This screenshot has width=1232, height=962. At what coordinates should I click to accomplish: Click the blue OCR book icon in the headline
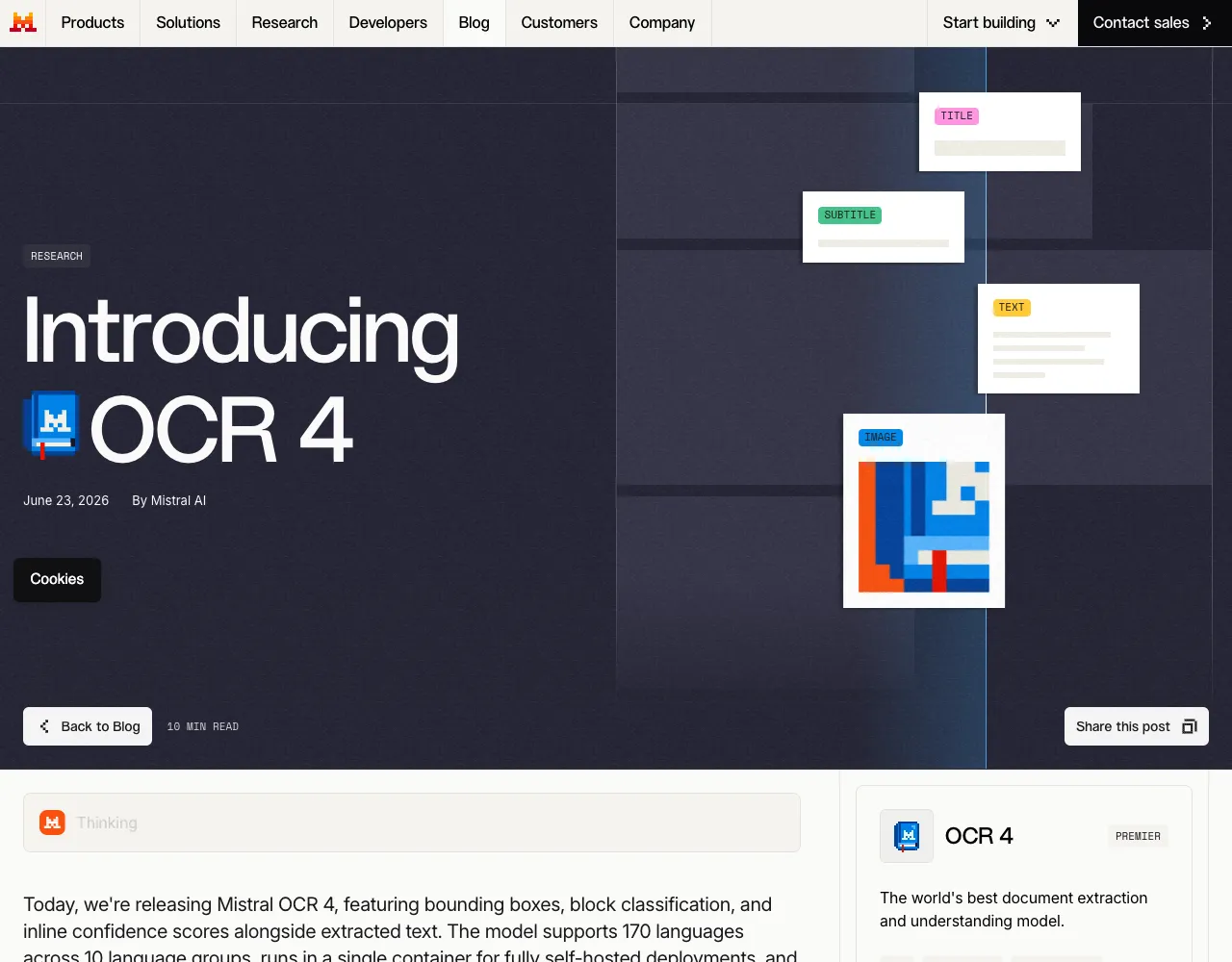coord(50,424)
